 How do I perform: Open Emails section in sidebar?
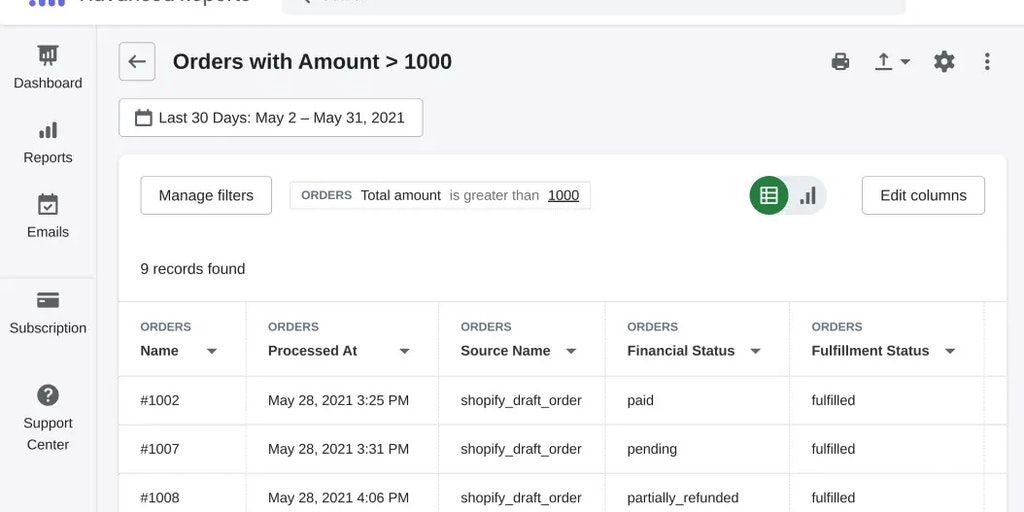tap(48, 216)
